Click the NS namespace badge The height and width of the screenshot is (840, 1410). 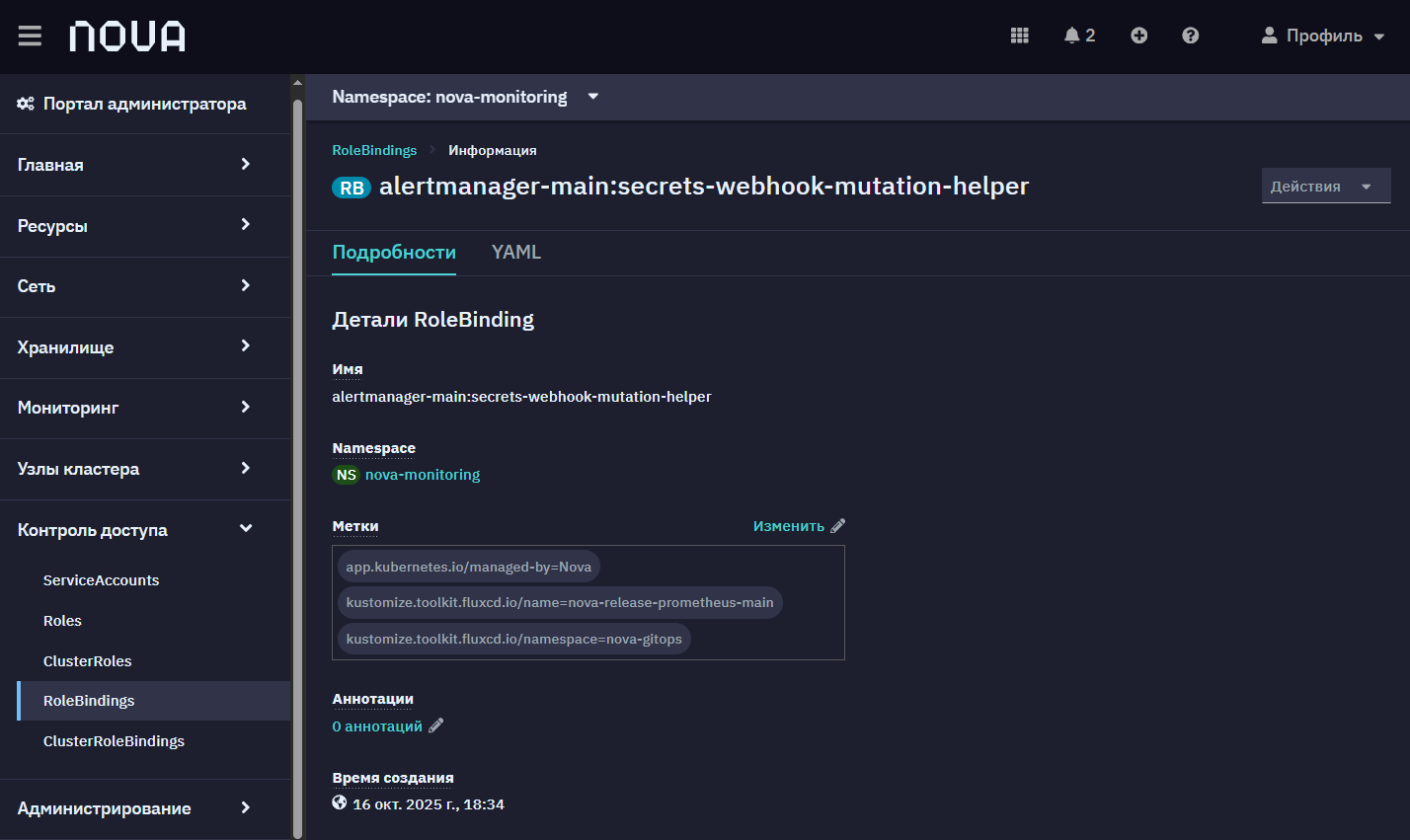coord(346,475)
